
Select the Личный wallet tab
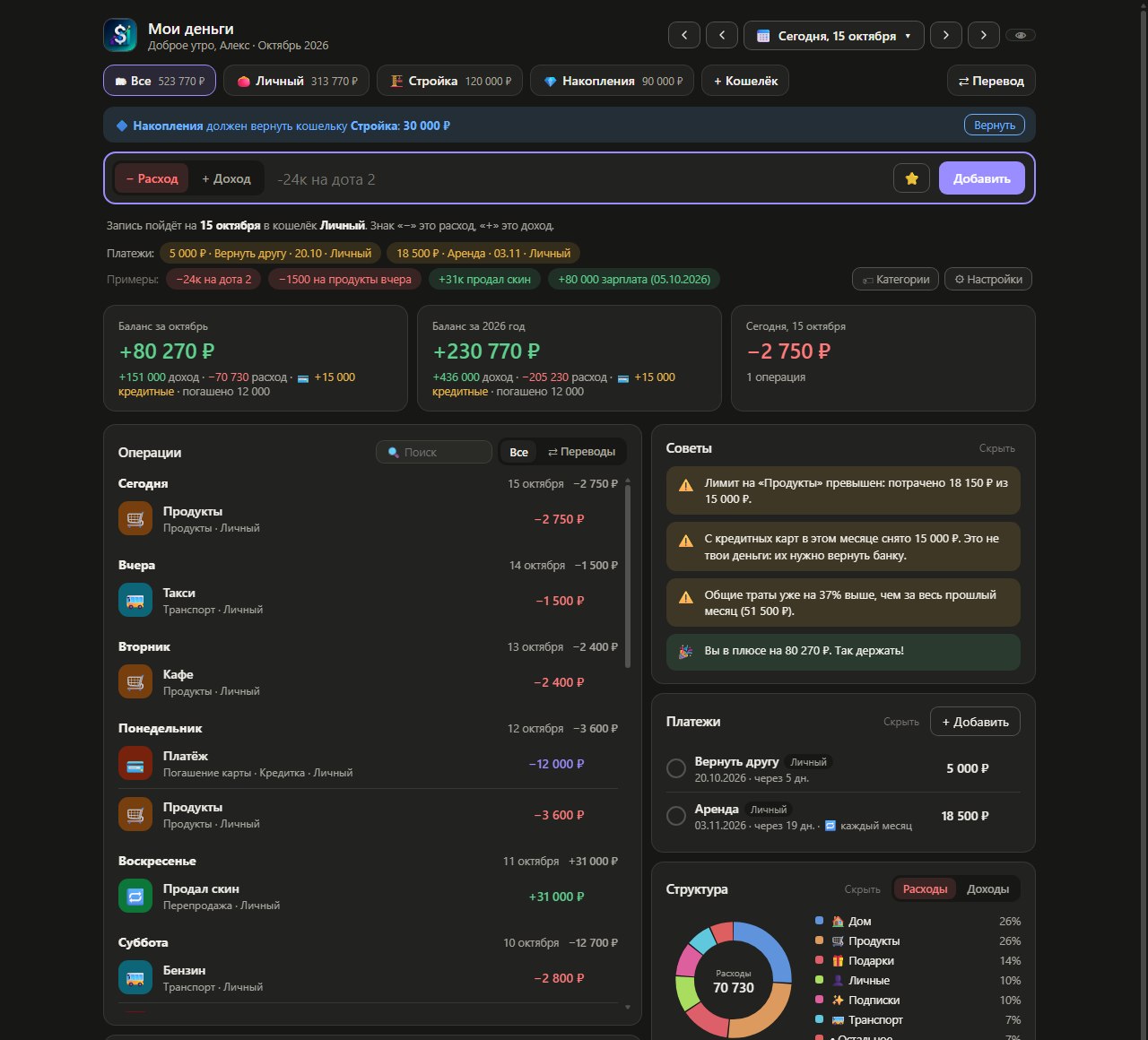[x=297, y=81]
